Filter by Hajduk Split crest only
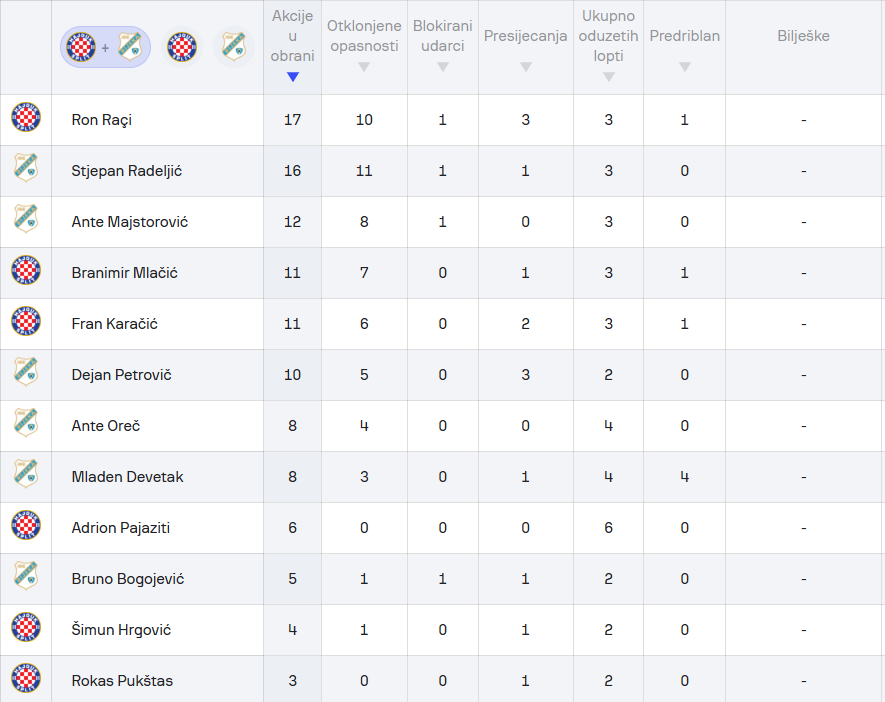This screenshot has height=702, width=885. point(182,47)
